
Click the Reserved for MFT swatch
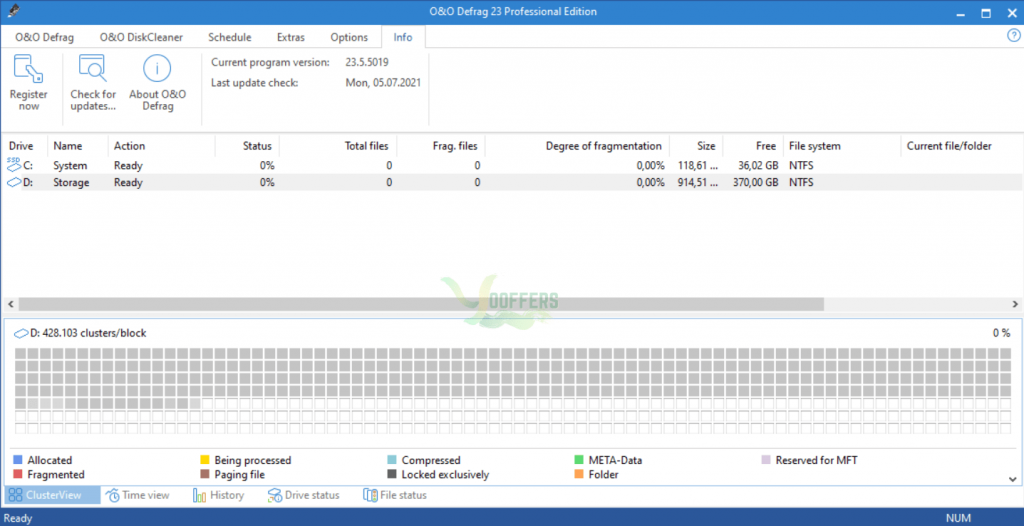point(766,460)
